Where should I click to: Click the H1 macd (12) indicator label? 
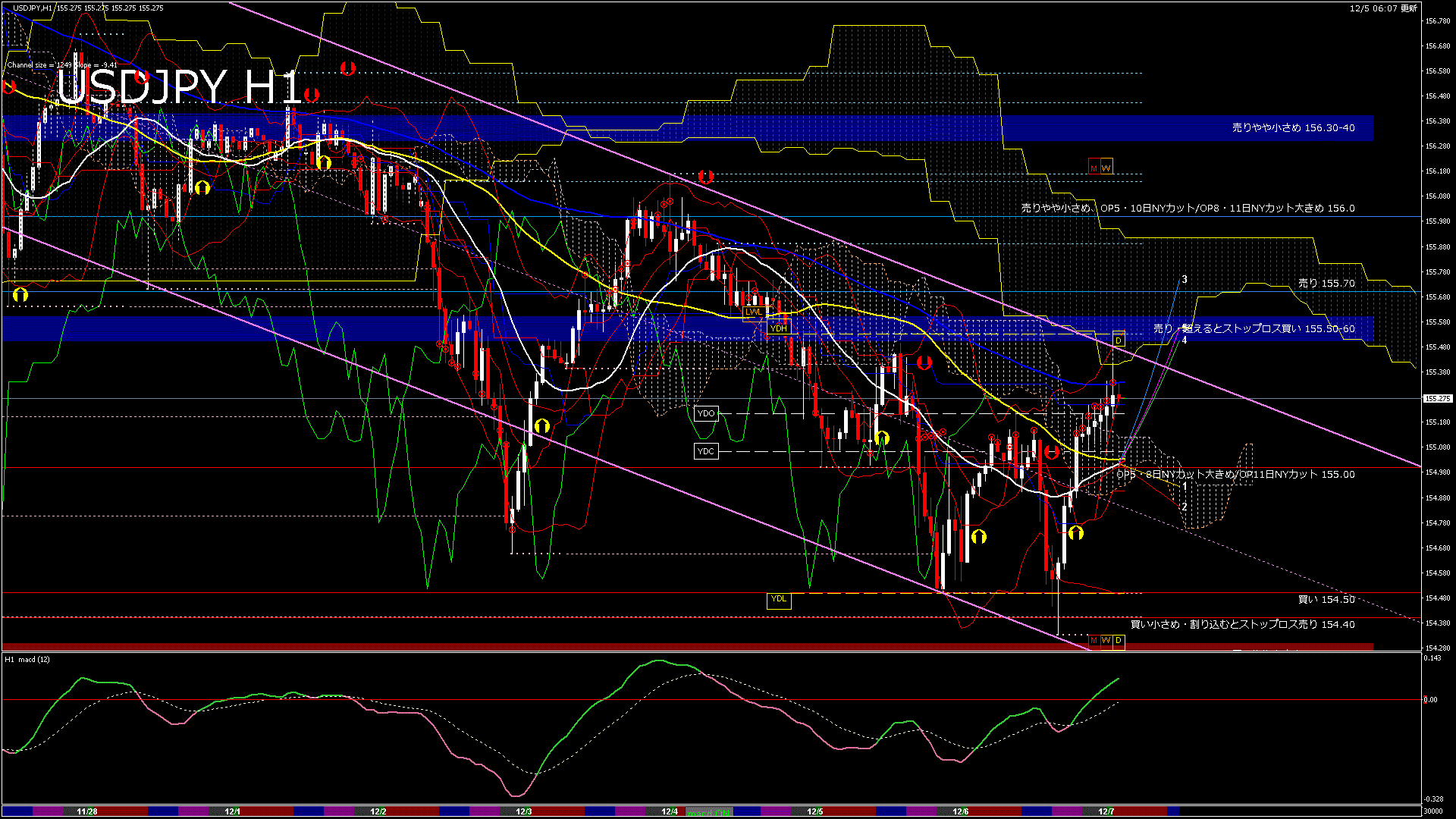27,659
